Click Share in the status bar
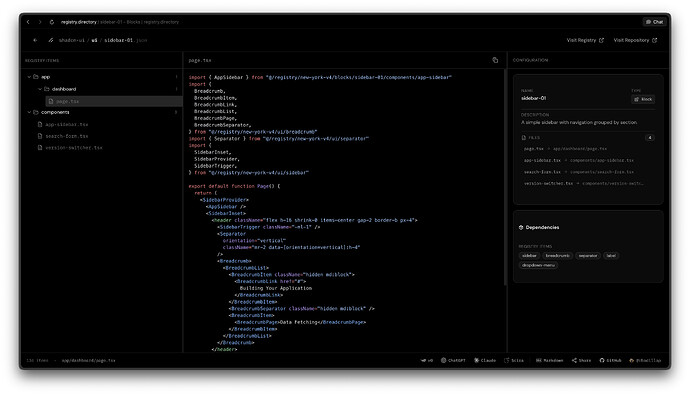 pyautogui.click(x=581, y=361)
